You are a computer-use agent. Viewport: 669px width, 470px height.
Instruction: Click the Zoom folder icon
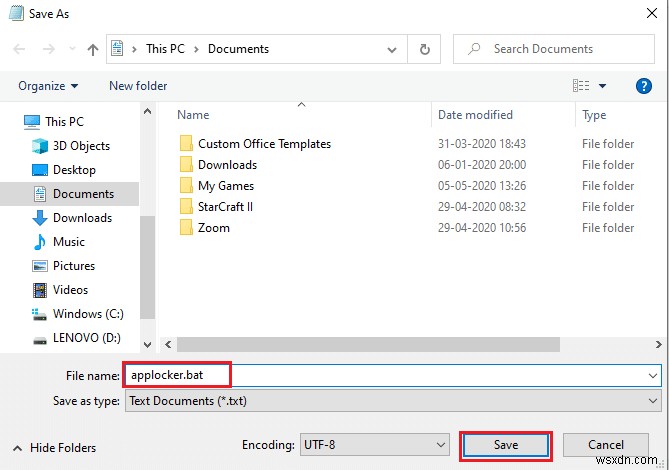(186, 227)
